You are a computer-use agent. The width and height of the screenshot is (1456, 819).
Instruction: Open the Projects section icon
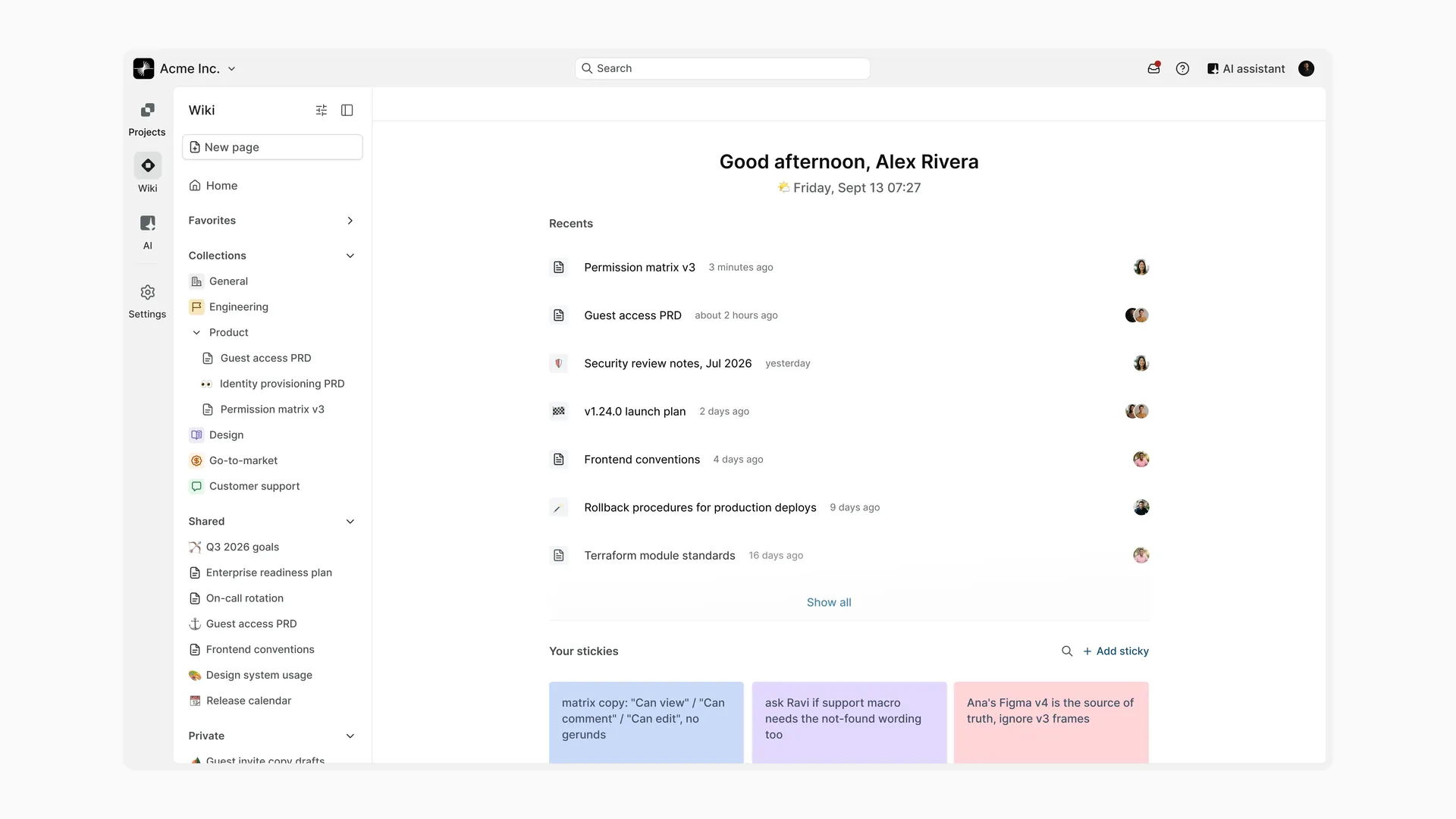click(x=147, y=111)
